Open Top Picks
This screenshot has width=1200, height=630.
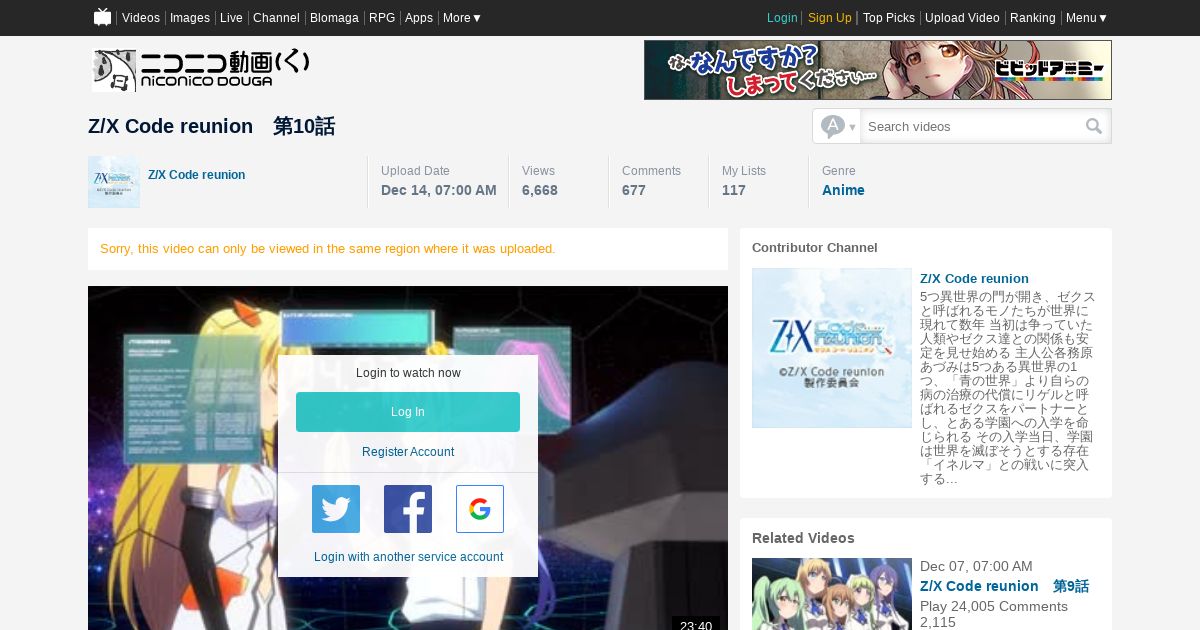tap(889, 18)
